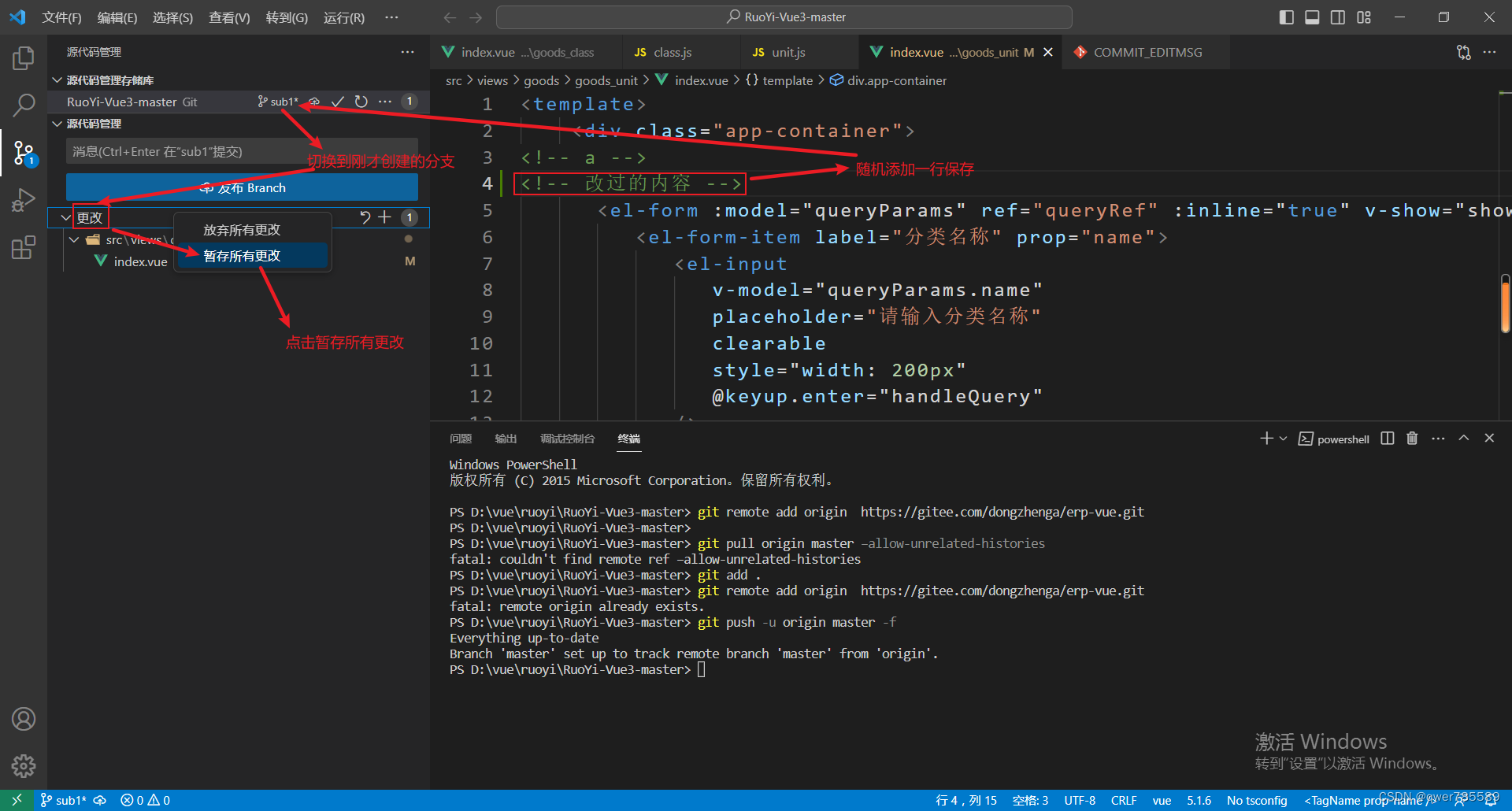1512x811 pixels.
Task: Click the new terminal plus icon
Action: (x=1266, y=439)
